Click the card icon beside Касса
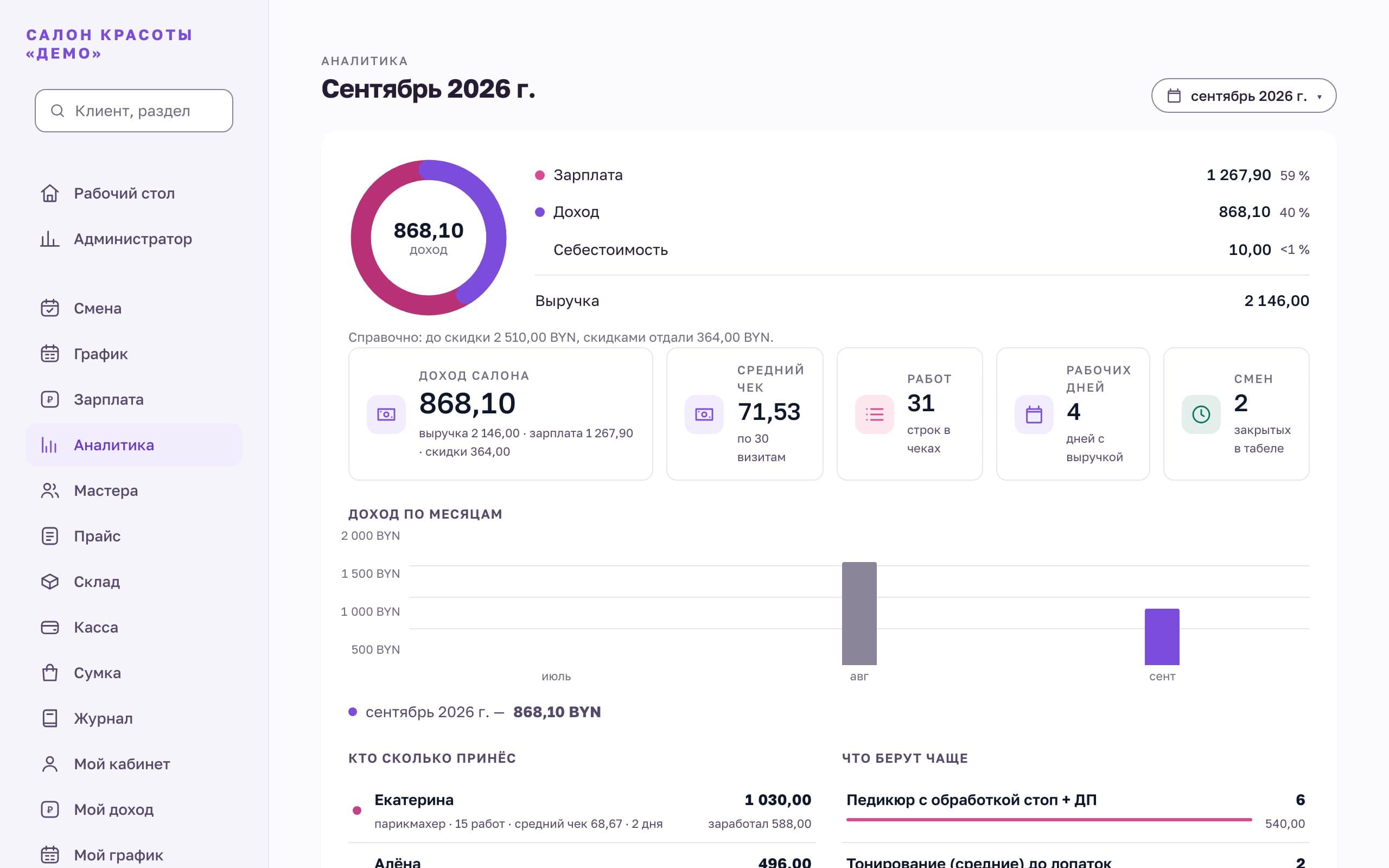The image size is (1389, 868). point(50,628)
